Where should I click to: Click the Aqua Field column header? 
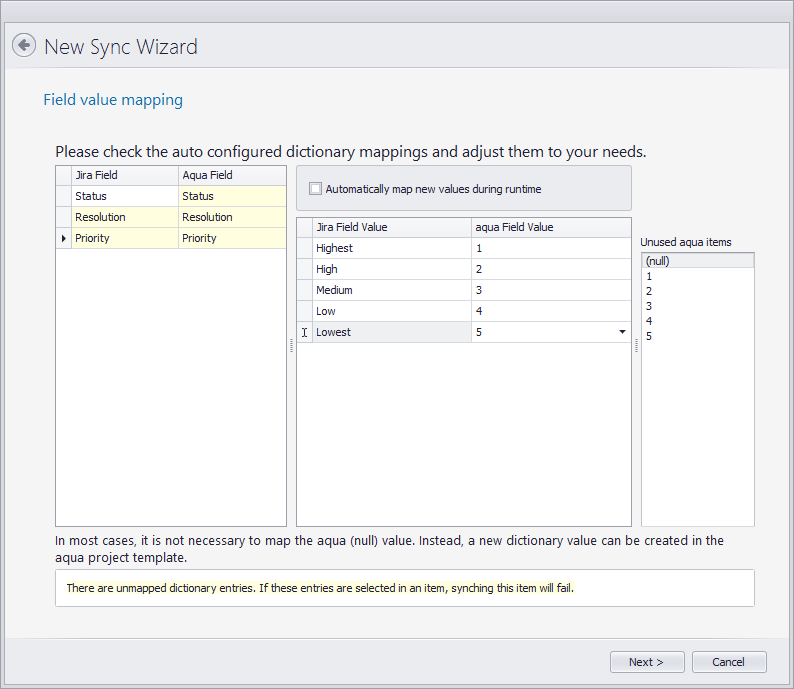click(x=232, y=175)
